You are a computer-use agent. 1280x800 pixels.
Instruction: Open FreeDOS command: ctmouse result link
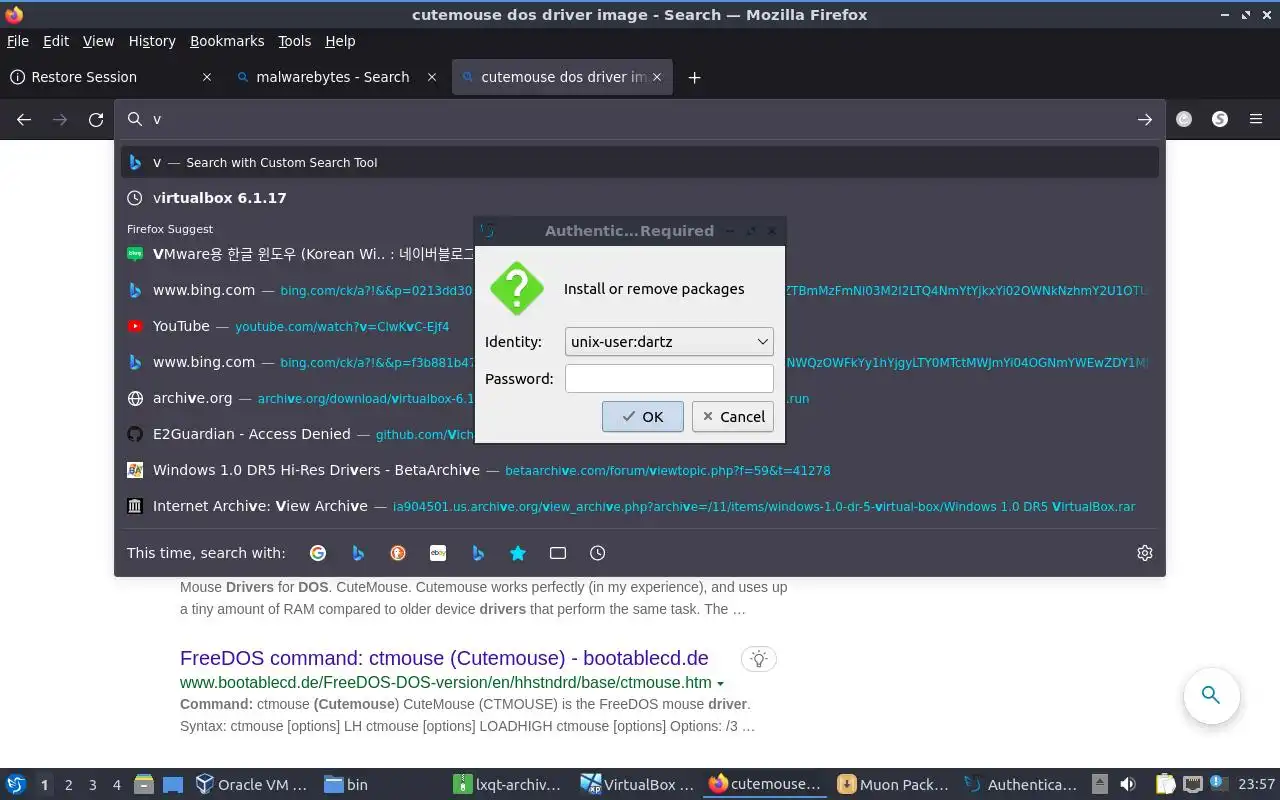coord(444,658)
